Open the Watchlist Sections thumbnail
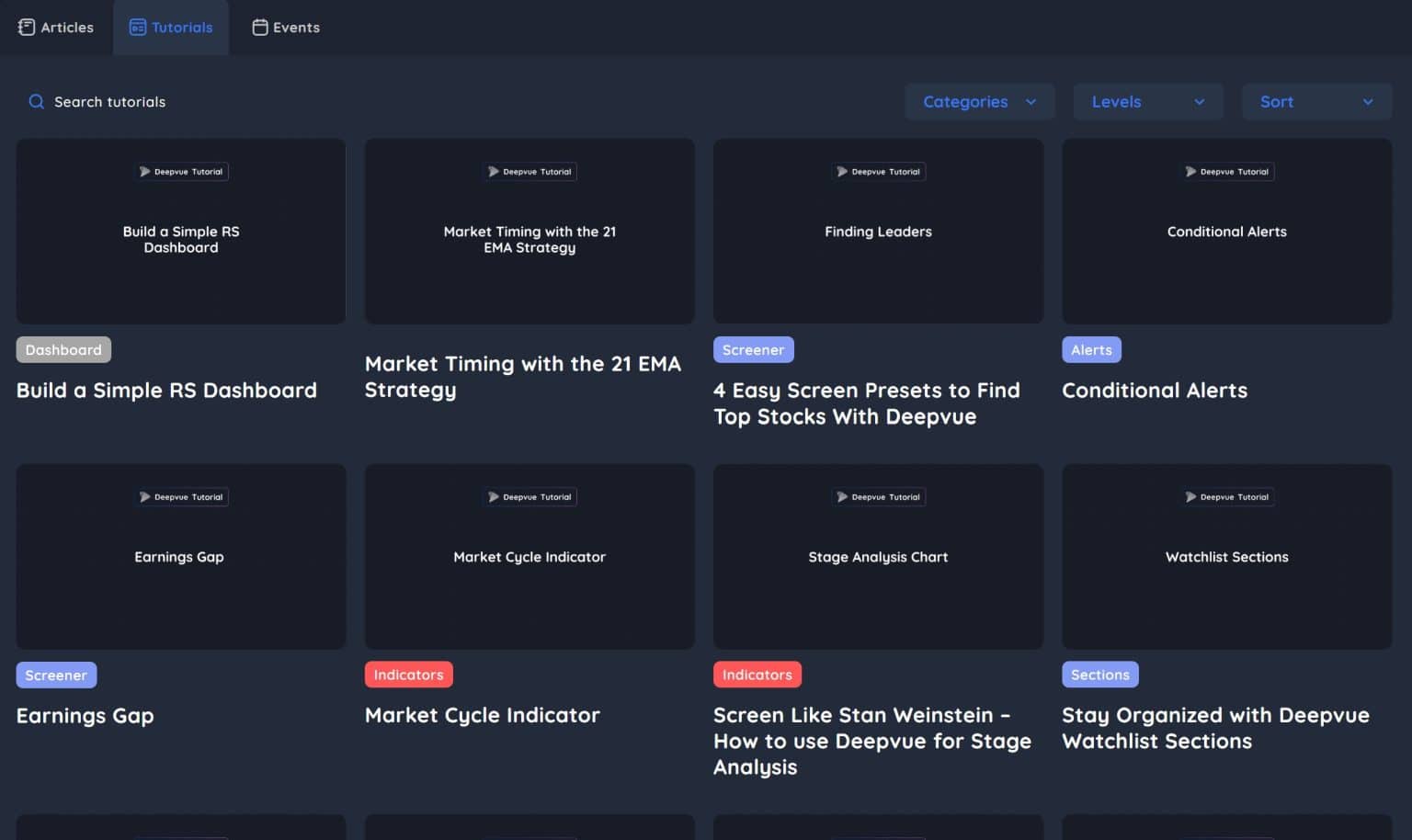Screen dimensions: 1412x840 click(1226, 557)
